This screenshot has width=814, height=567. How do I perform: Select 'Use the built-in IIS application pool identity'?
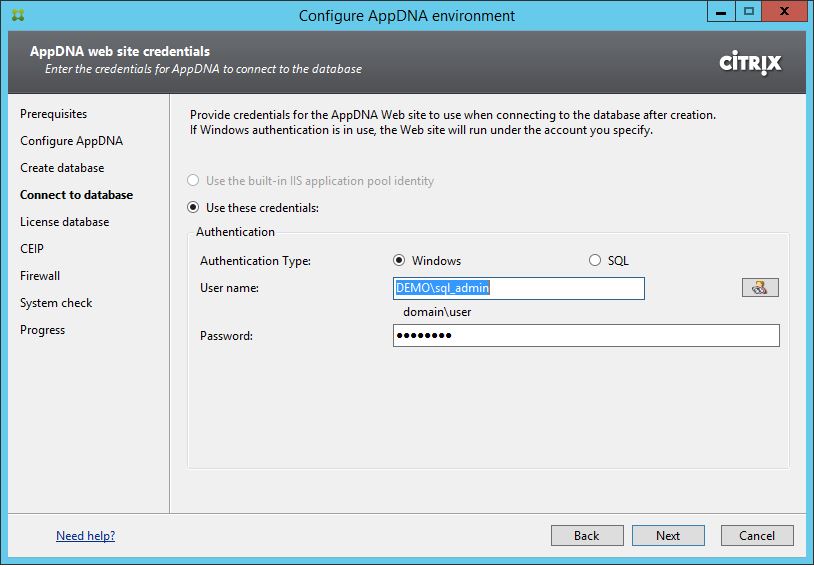click(194, 181)
